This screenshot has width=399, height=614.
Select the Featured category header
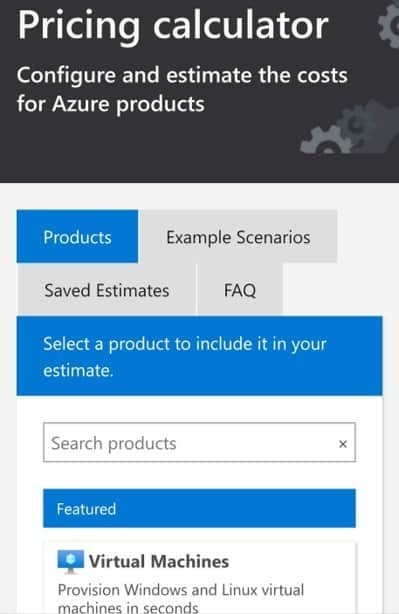coord(199,508)
